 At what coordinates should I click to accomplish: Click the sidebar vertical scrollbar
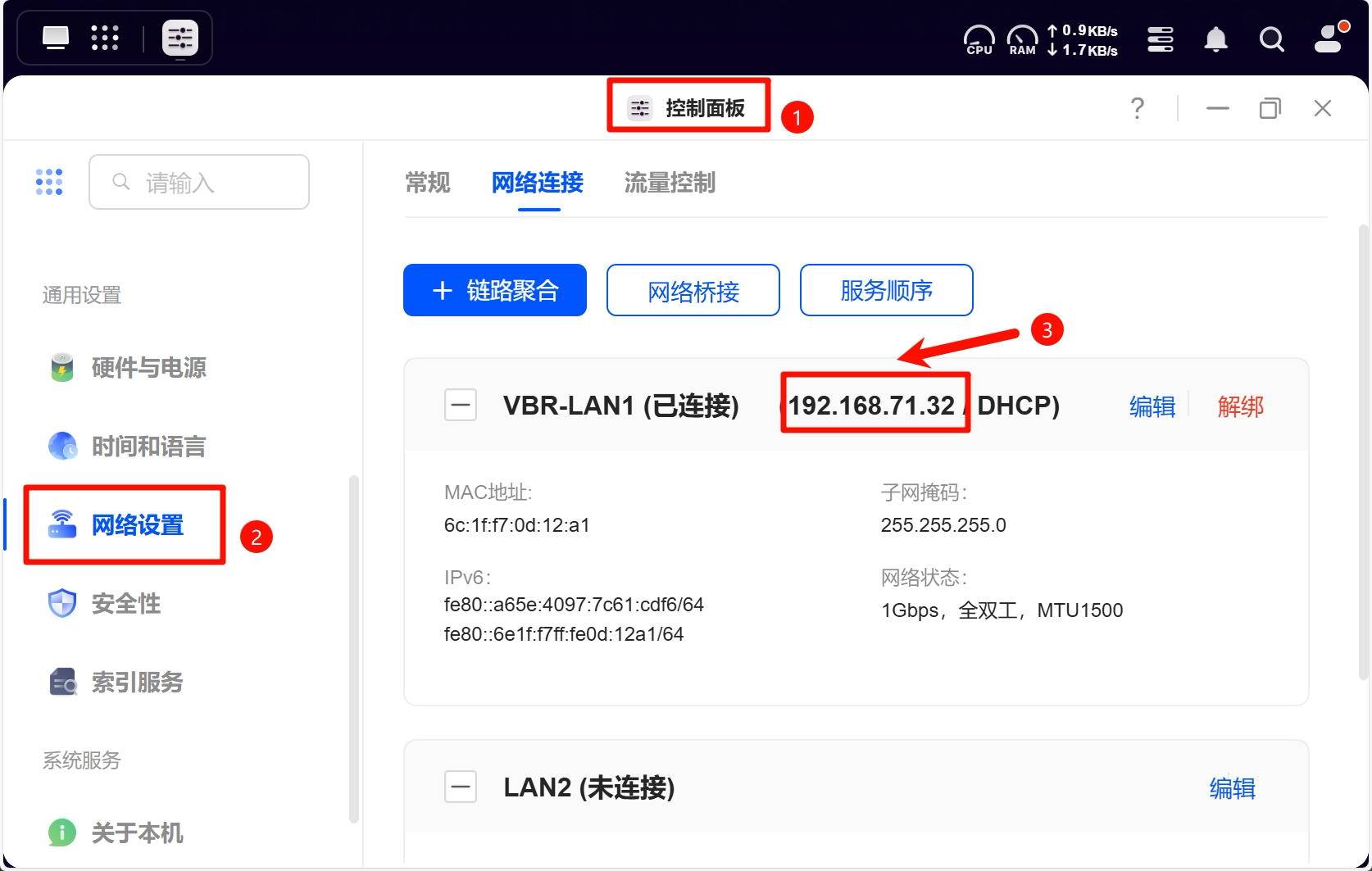click(x=354, y=647)
